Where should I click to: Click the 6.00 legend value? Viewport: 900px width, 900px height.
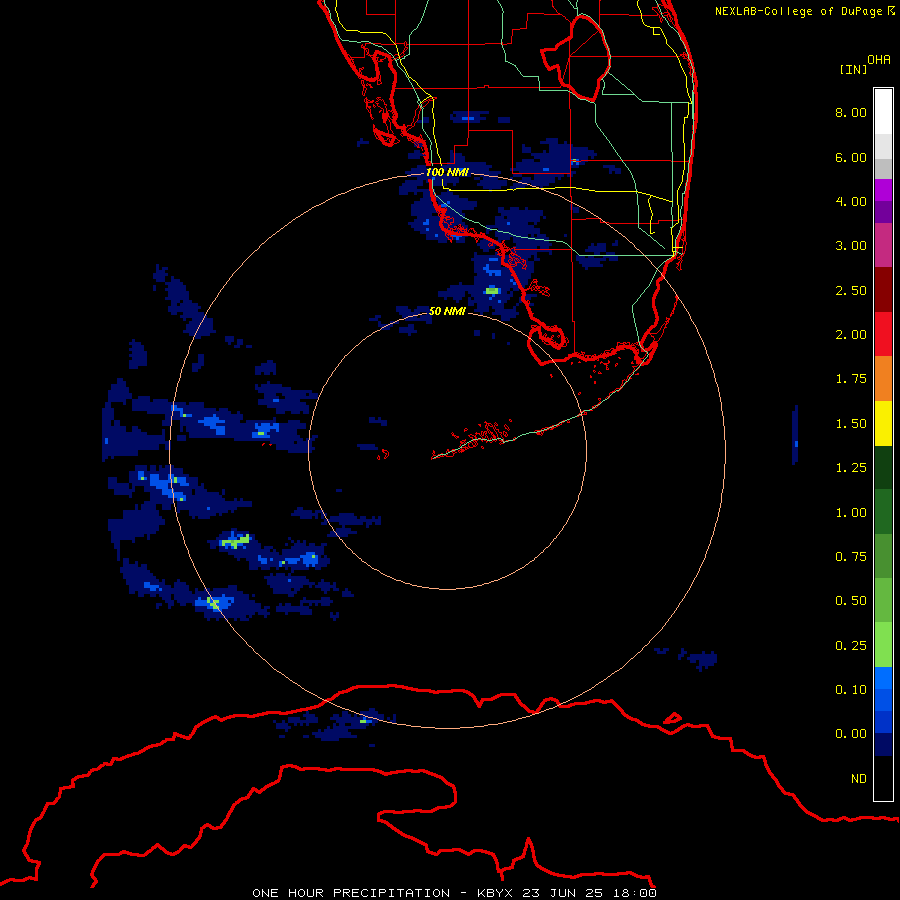point(851,157)
